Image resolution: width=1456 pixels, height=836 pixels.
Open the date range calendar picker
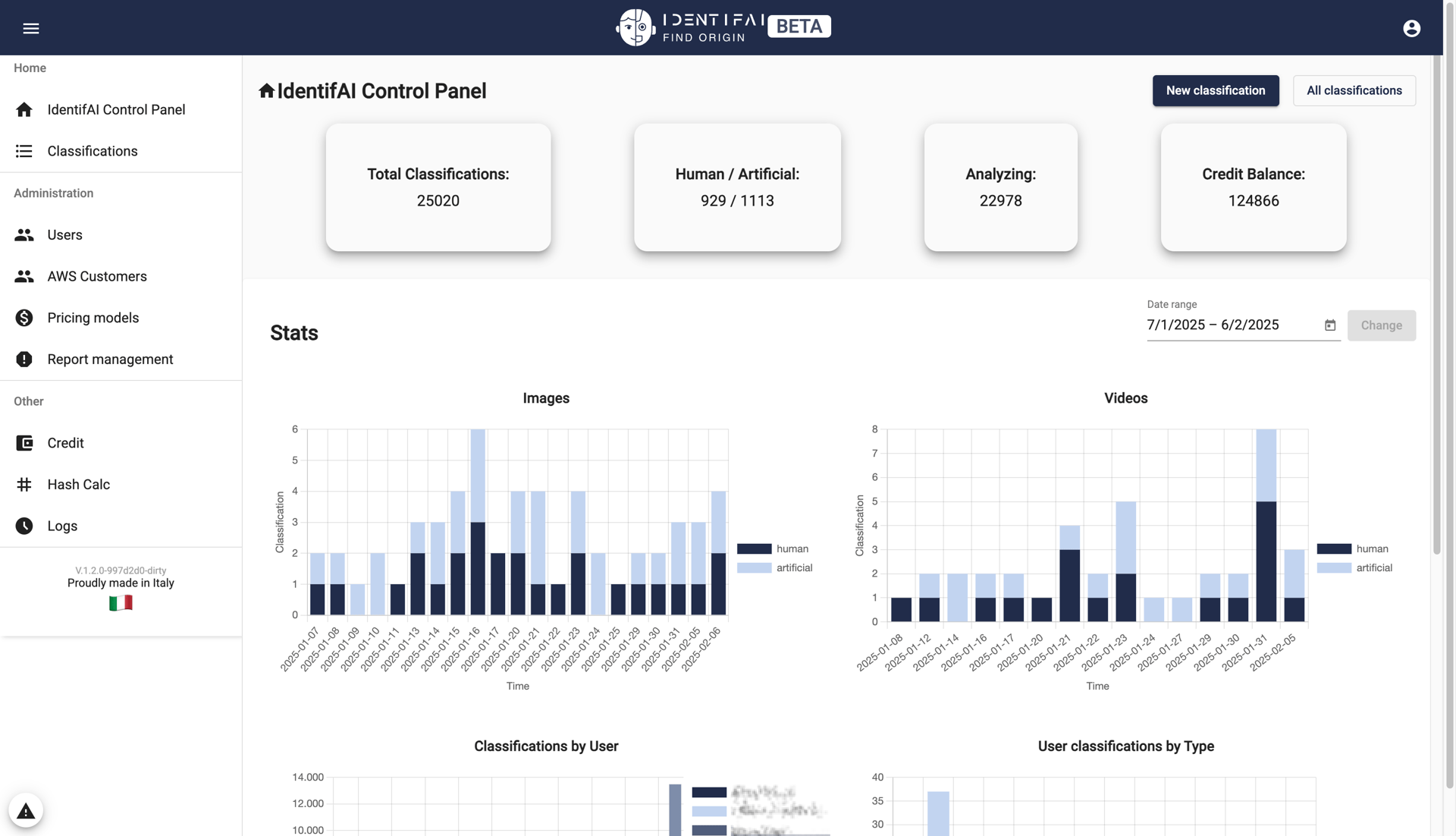[1330, 325]
